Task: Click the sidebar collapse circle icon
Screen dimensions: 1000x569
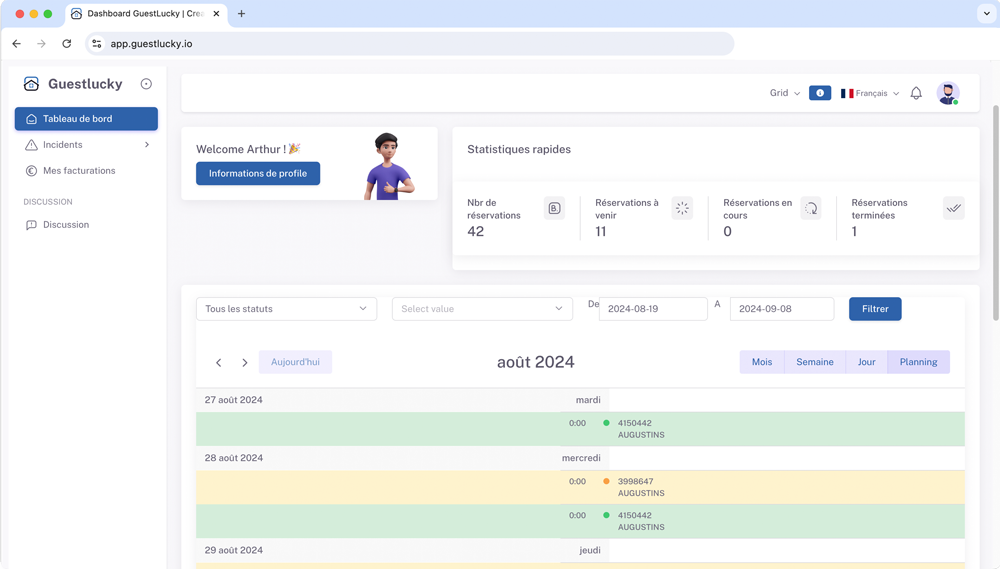Action: [146, 84]
